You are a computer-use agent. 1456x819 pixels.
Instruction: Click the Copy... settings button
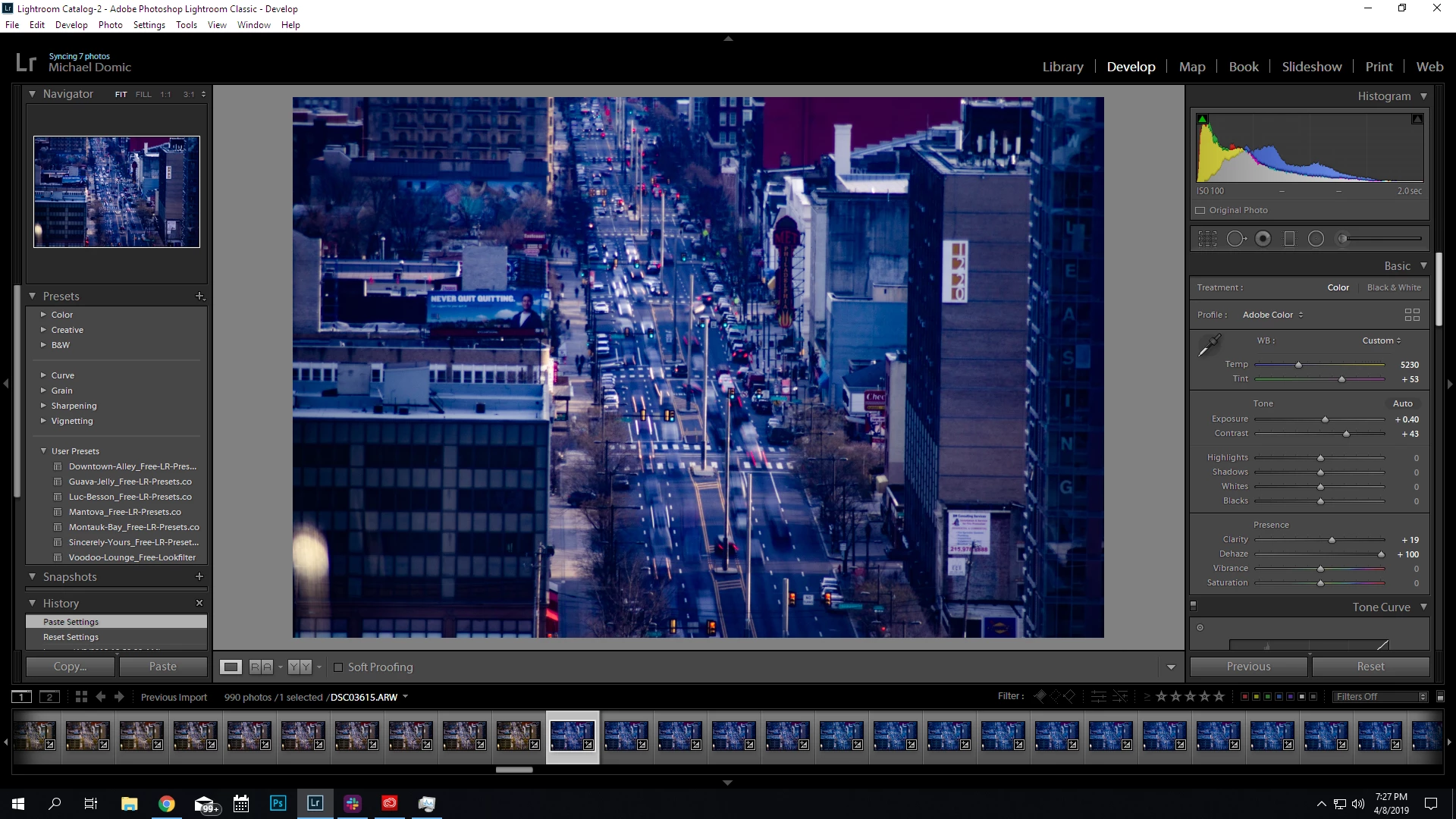(70, 667)
